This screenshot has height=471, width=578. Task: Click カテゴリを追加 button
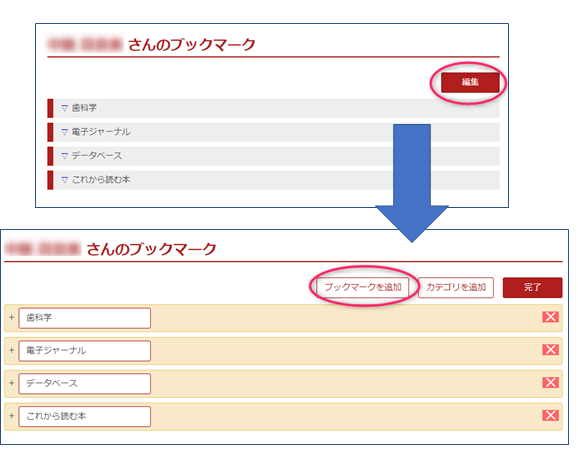pyautogui.click(x=456, y=287)
